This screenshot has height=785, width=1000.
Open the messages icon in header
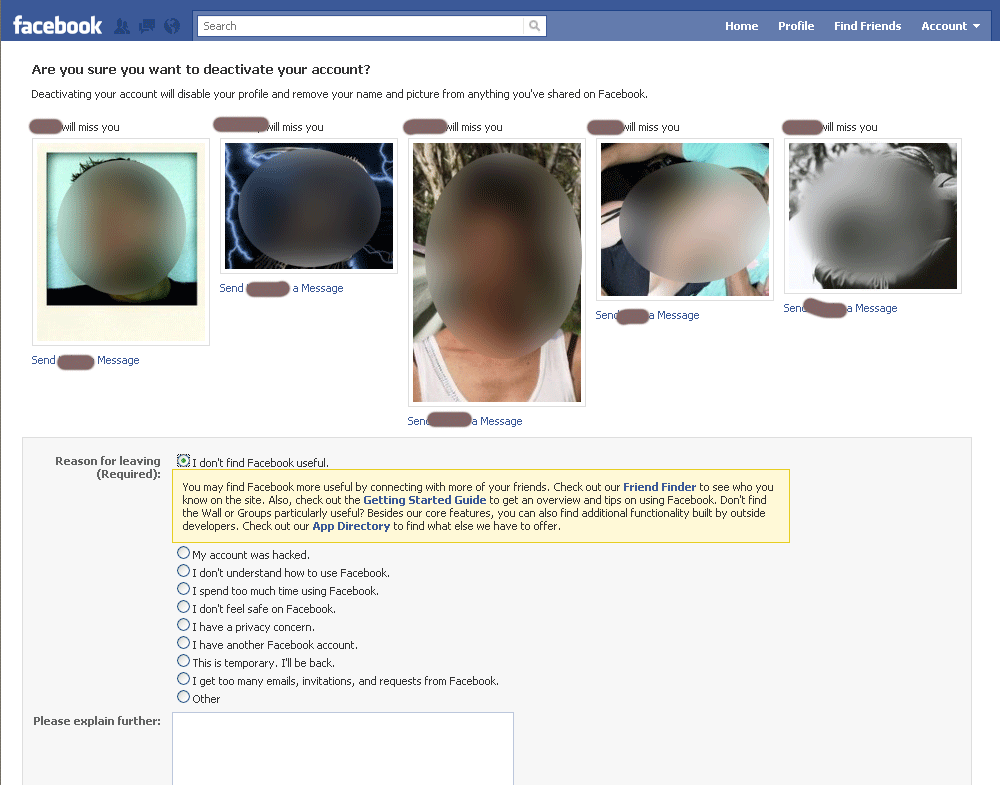click(x=147, y=26)
